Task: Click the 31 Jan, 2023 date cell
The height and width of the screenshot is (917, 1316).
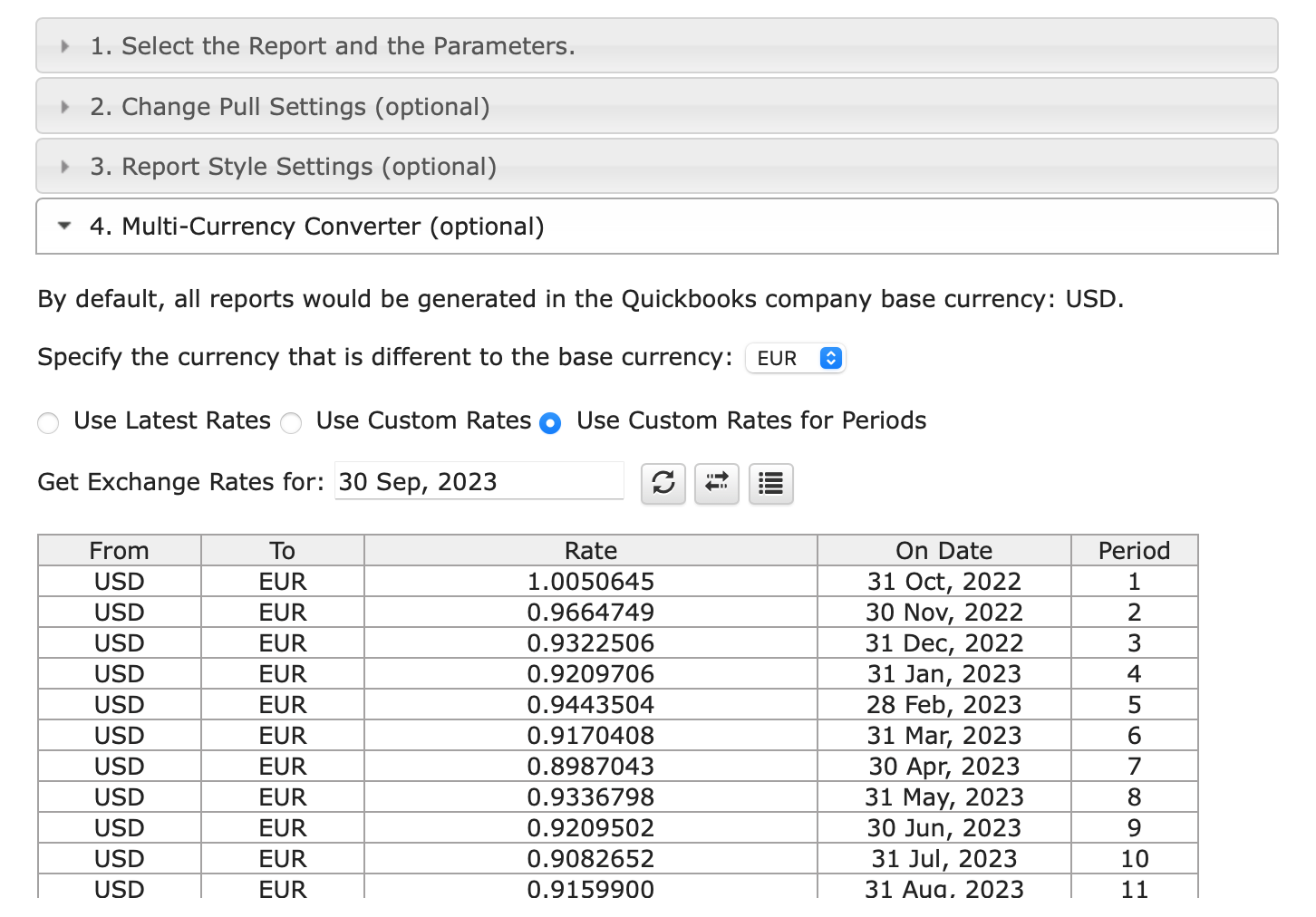Action: (x=943, y=674)
